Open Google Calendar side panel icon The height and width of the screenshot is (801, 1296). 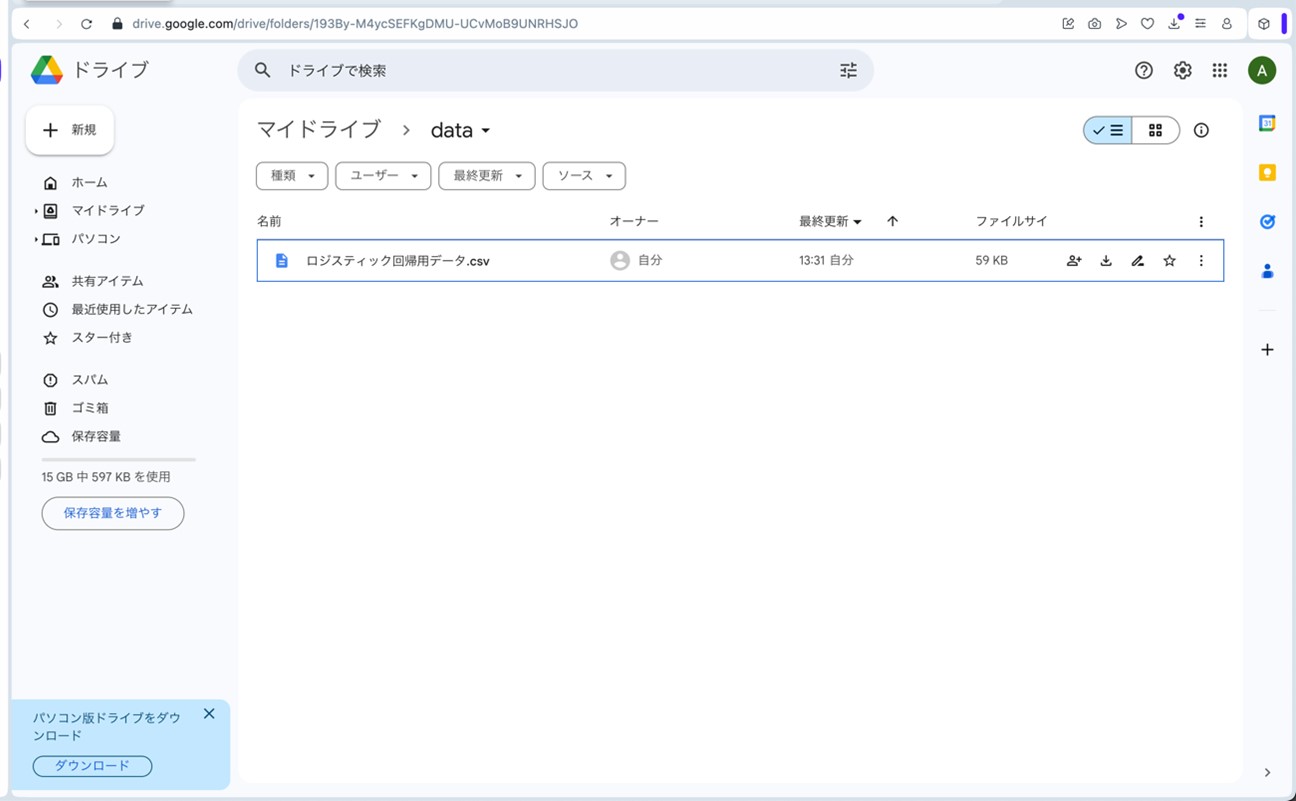(1267, 123)
